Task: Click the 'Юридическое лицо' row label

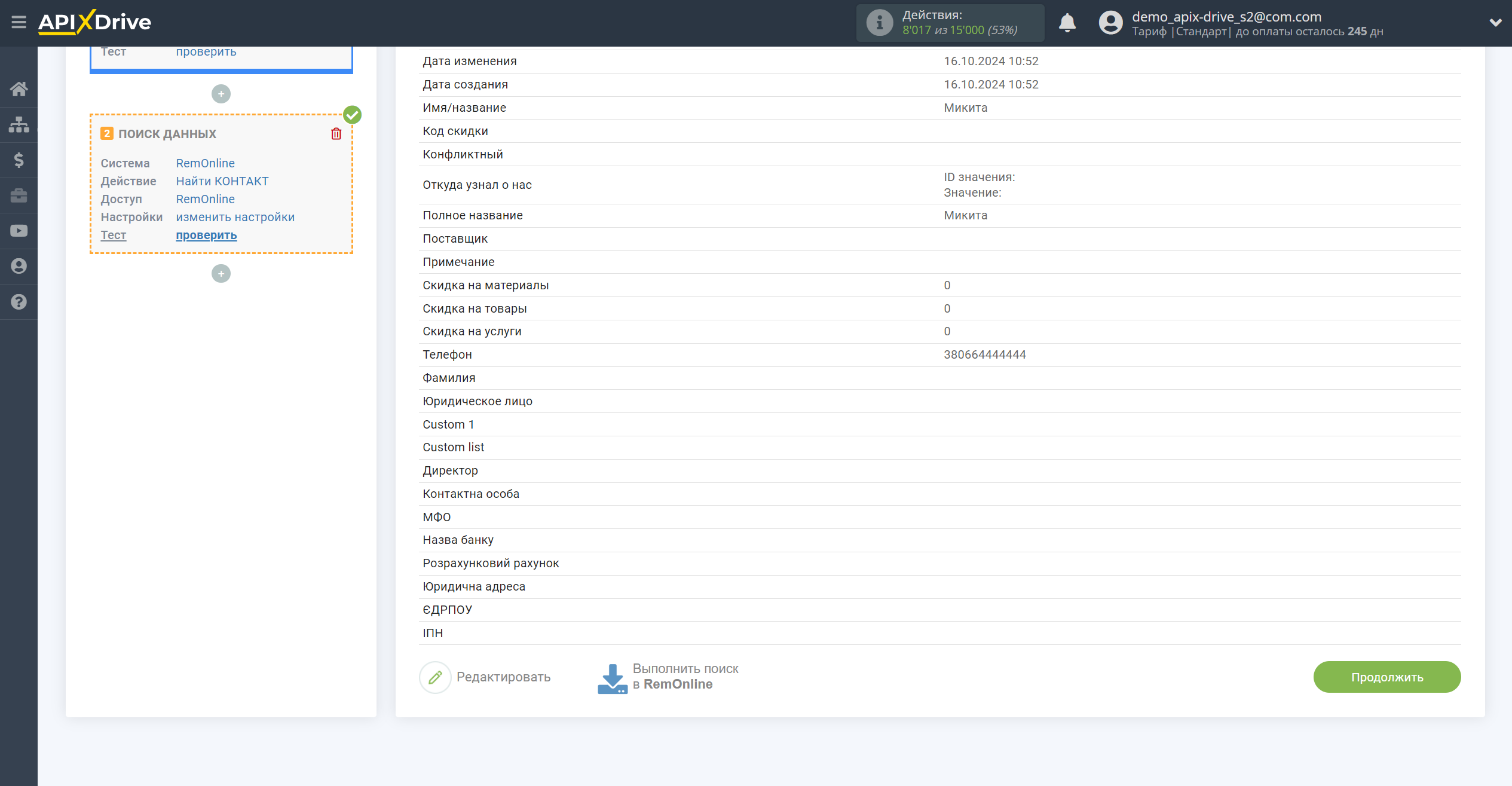Action: click(x=477, y=401)
